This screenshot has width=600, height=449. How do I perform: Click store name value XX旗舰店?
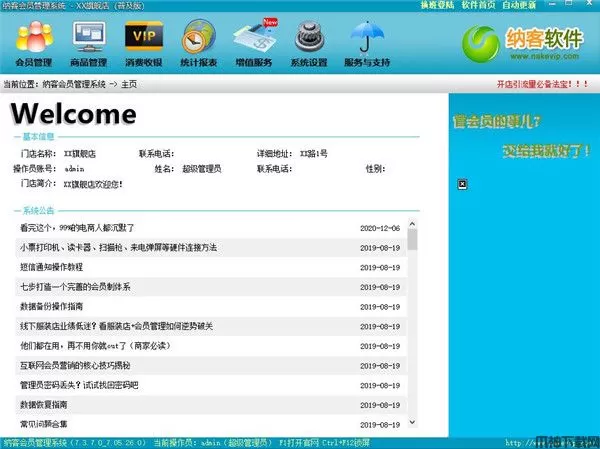click(80, 154)
